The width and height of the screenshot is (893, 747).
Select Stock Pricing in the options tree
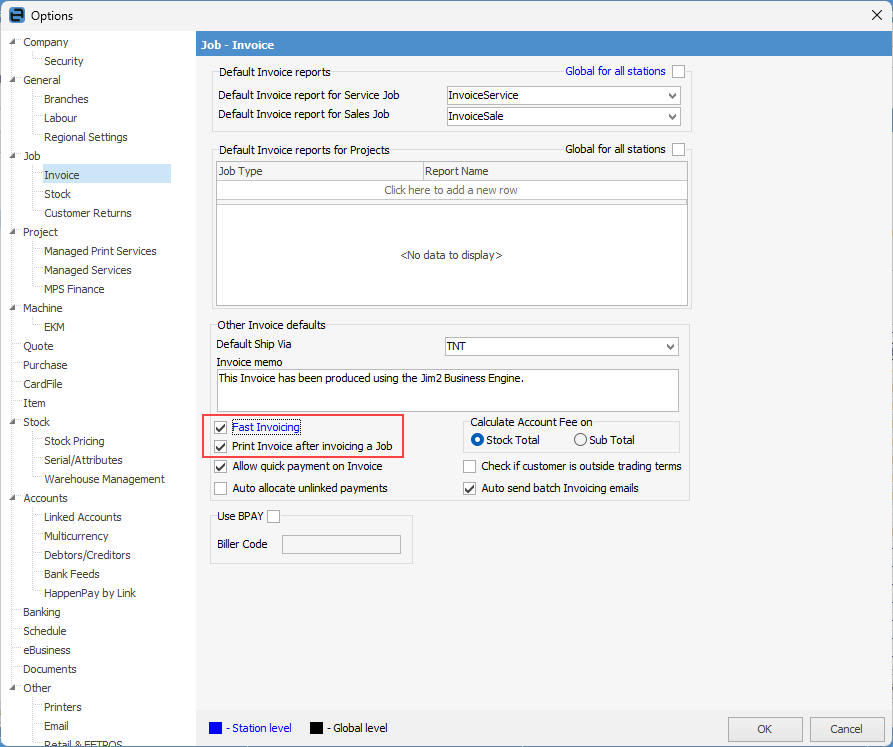(x=74, y=441)
